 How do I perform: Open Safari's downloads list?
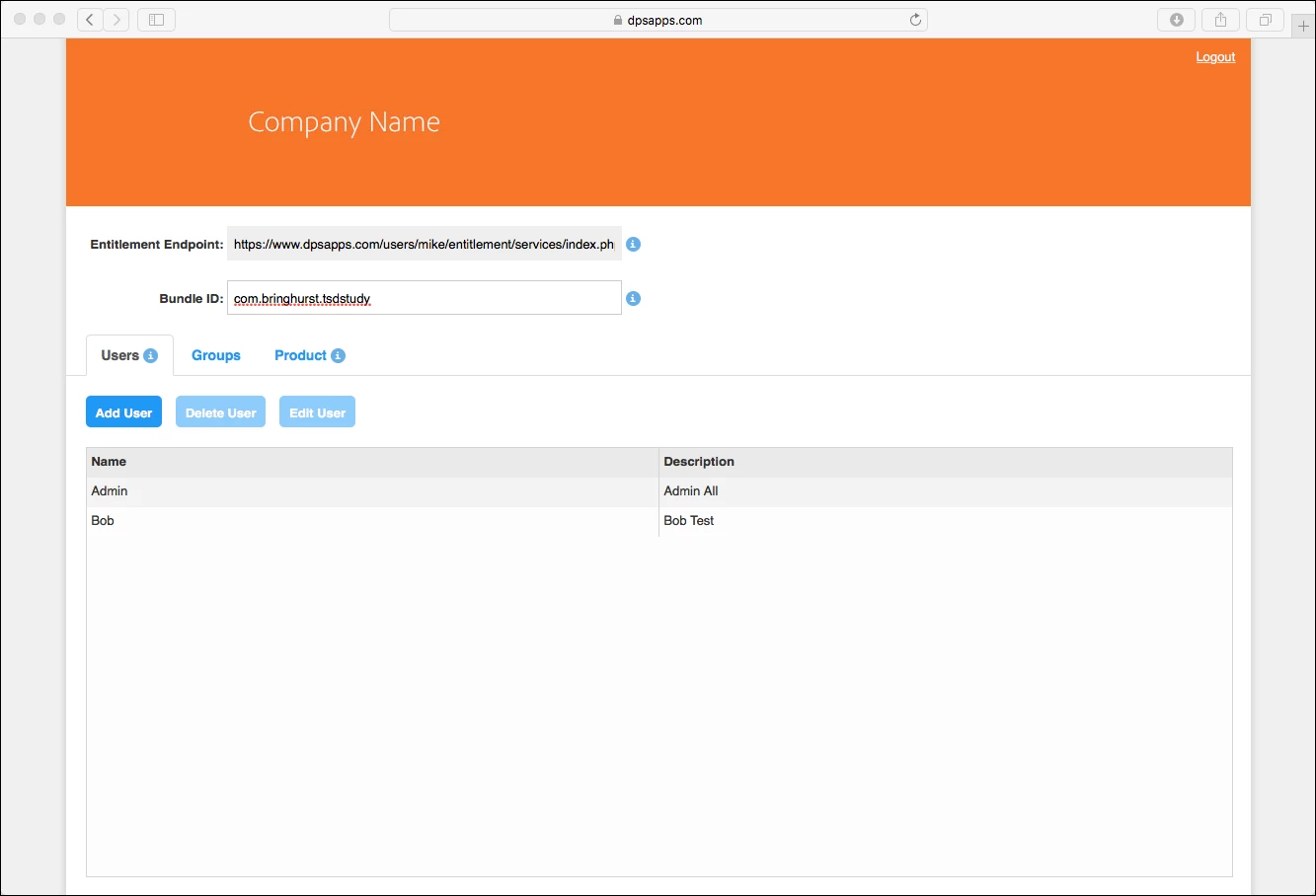coord(1177,20)
